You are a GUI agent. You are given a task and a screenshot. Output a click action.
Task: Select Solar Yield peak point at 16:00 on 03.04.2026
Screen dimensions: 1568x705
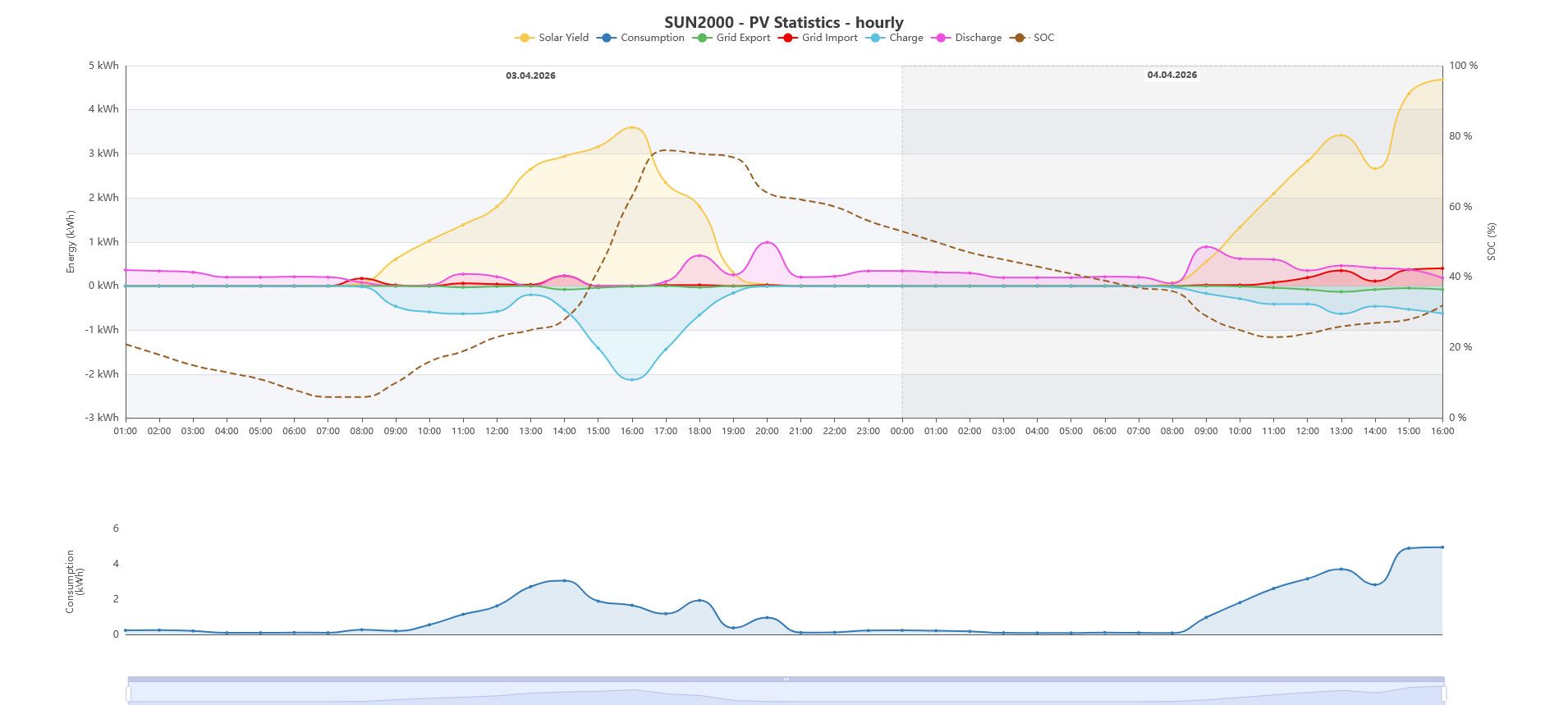click(631, 127)
